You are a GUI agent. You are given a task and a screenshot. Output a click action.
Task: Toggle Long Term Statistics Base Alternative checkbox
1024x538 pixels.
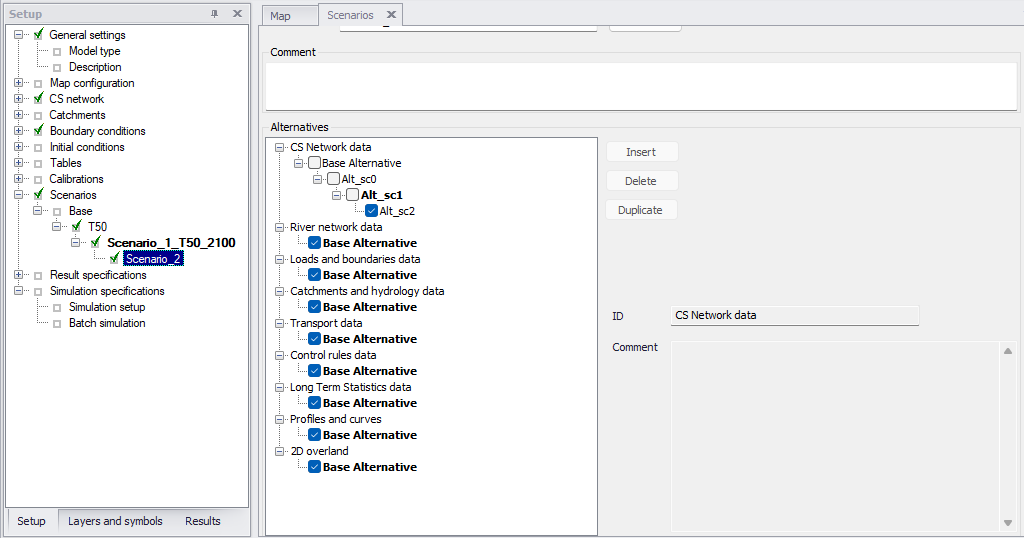(x=314, y=403)
